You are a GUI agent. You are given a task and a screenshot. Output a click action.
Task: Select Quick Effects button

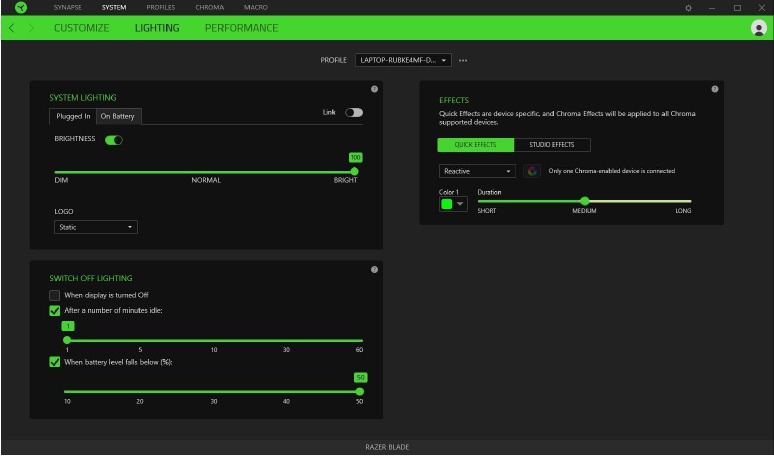click(x=475, y=145)
